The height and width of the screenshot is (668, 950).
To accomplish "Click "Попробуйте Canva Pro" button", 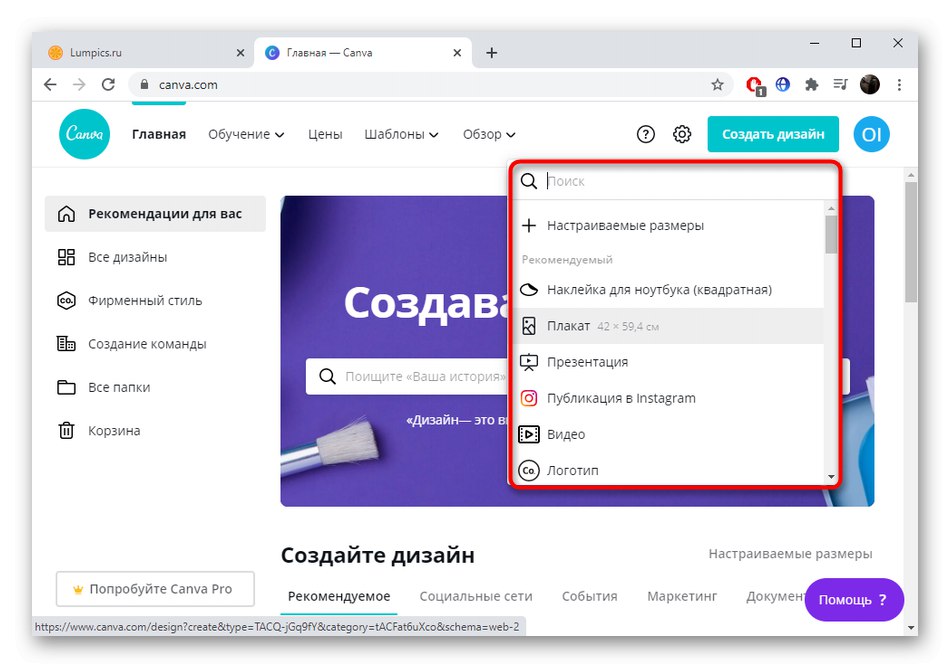I will click(x=154, y=589).
